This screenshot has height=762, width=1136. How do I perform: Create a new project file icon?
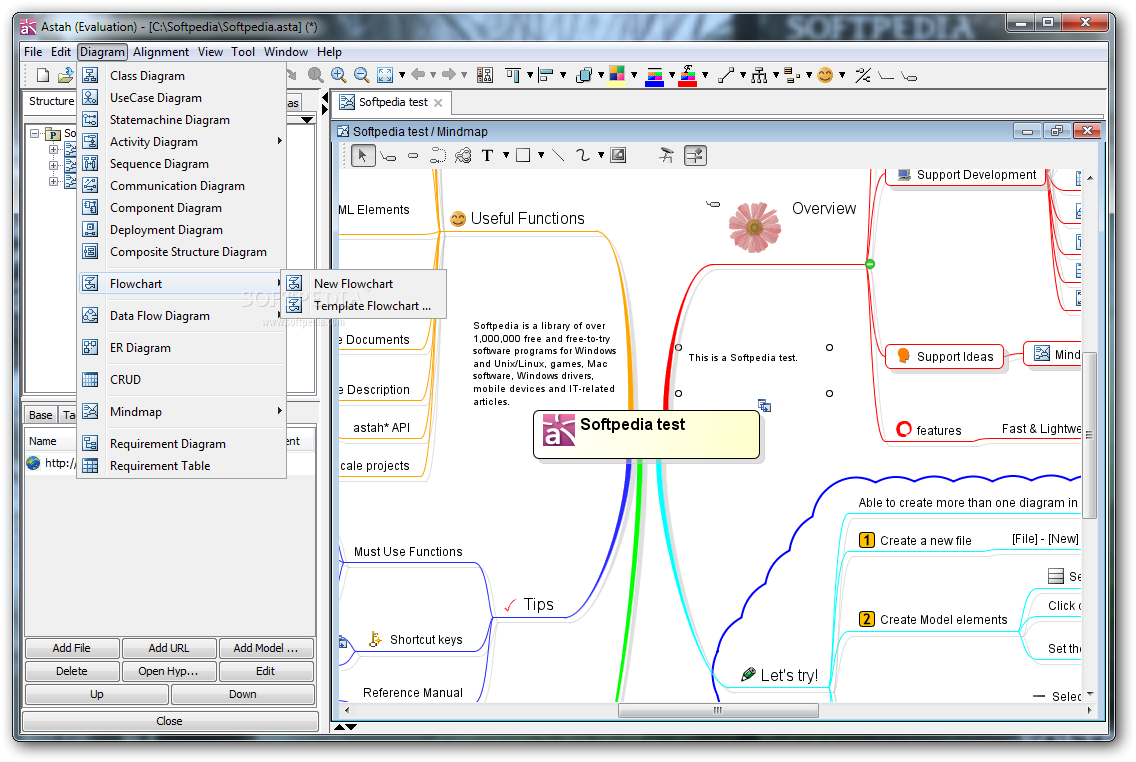coord(43,75)
